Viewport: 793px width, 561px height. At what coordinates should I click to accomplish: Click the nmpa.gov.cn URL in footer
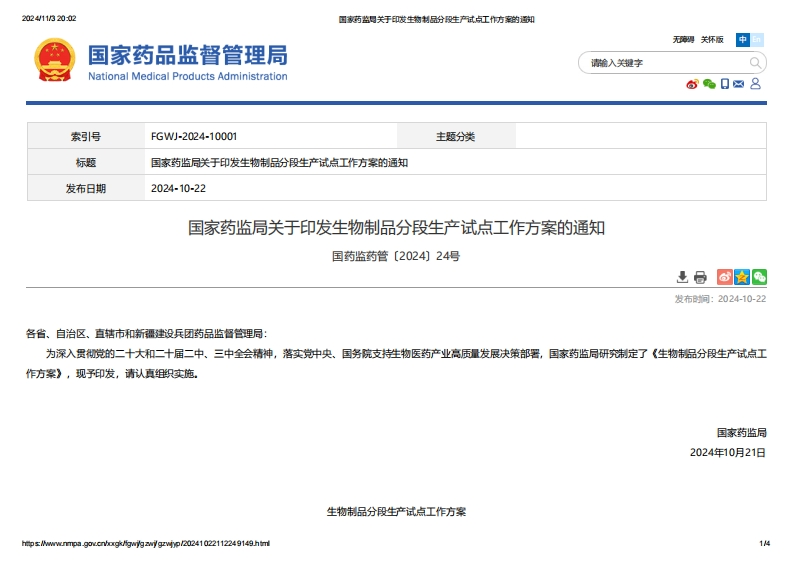[146, 543]
